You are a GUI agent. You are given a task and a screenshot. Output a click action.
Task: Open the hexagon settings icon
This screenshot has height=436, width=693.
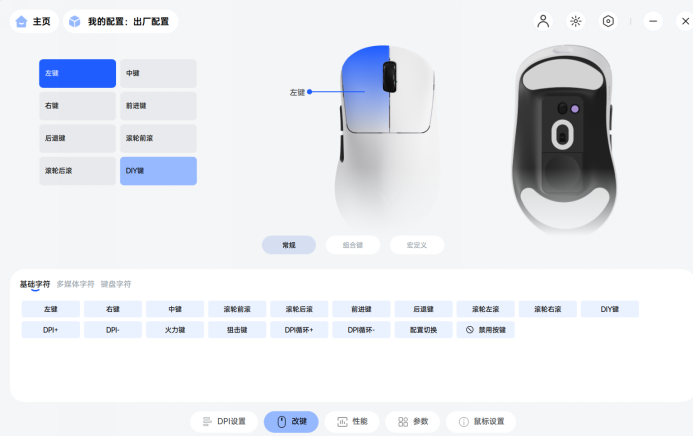(x=608, y=21)
